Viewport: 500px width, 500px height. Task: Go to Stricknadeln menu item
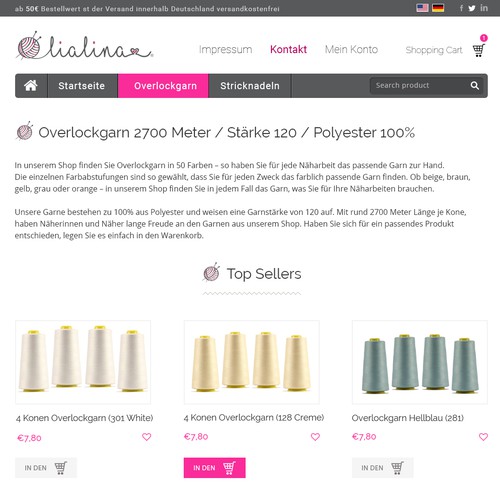click(x=250, y=86)
